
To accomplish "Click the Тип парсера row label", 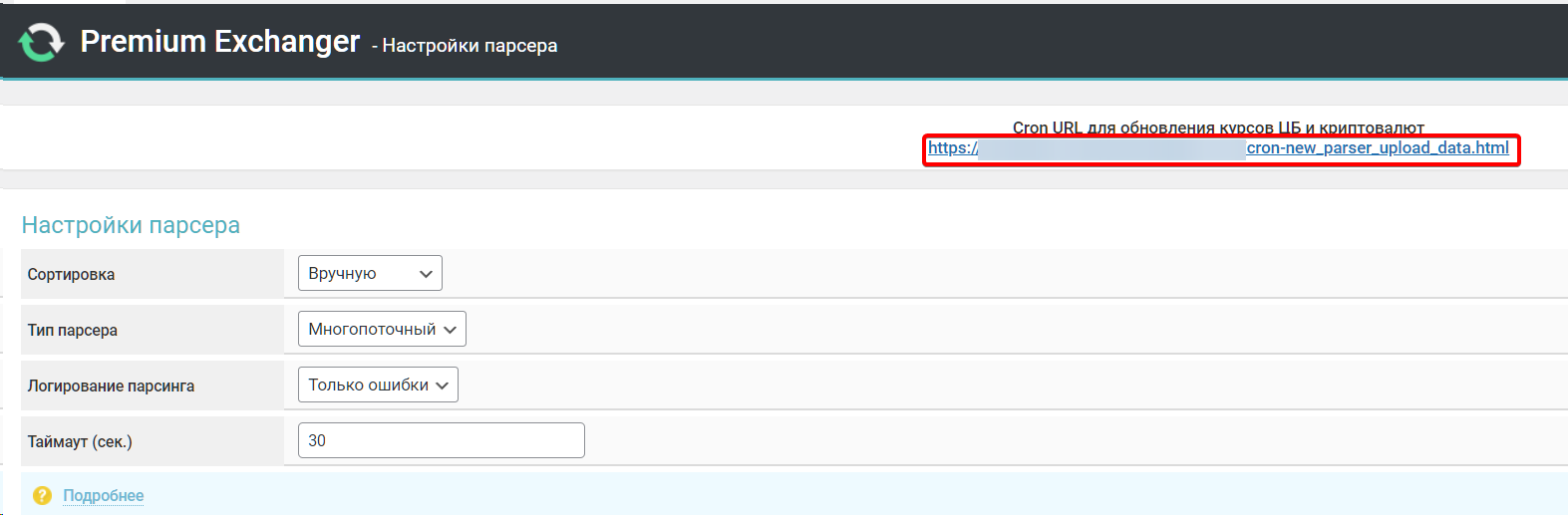I will click(73, 330).
